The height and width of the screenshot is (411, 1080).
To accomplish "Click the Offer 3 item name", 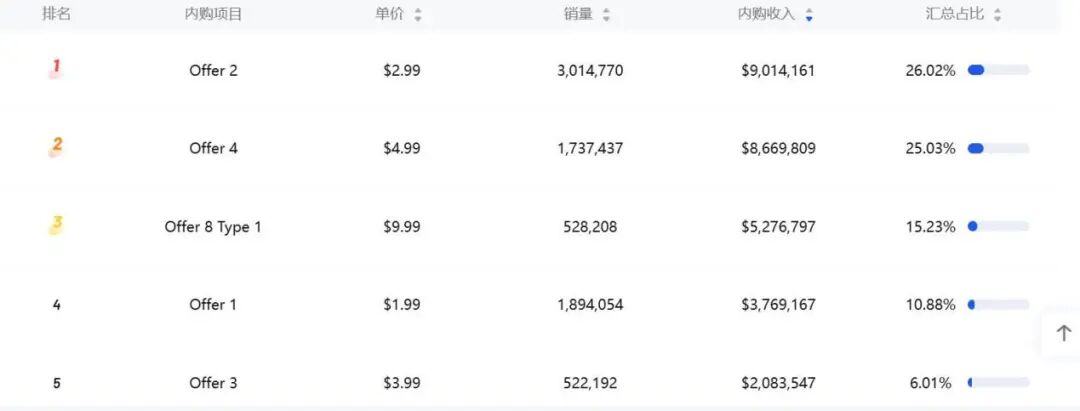I will [213, 383].
